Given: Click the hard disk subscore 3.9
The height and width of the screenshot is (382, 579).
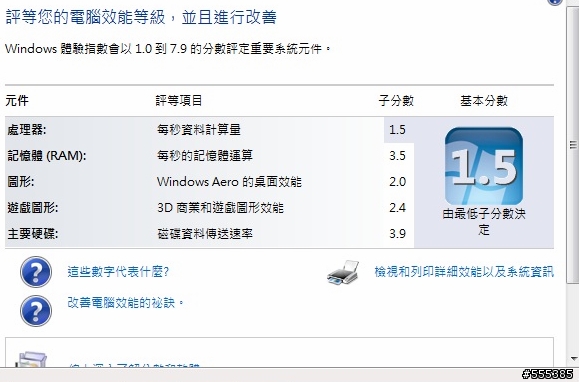Looking at the screenshot, I should coord(397,234).
